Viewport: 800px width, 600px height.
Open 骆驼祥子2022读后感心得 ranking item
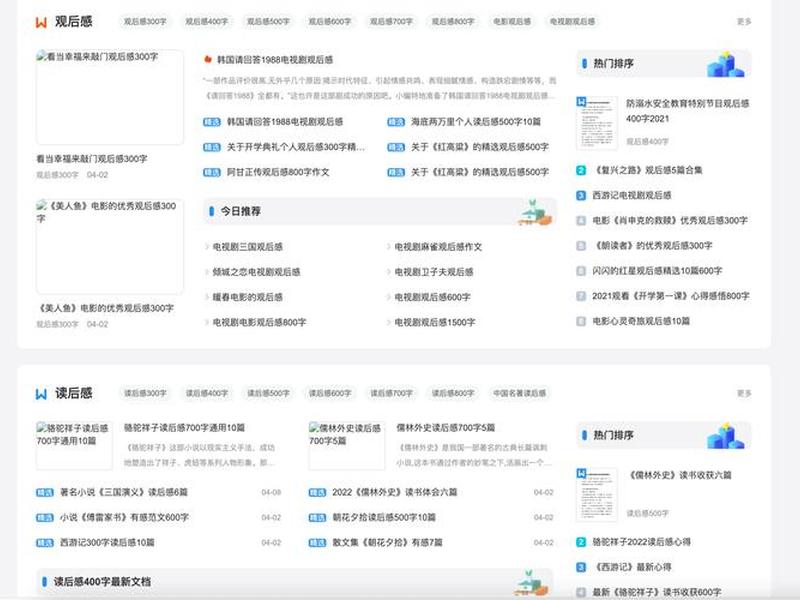[x=641, y=542]
